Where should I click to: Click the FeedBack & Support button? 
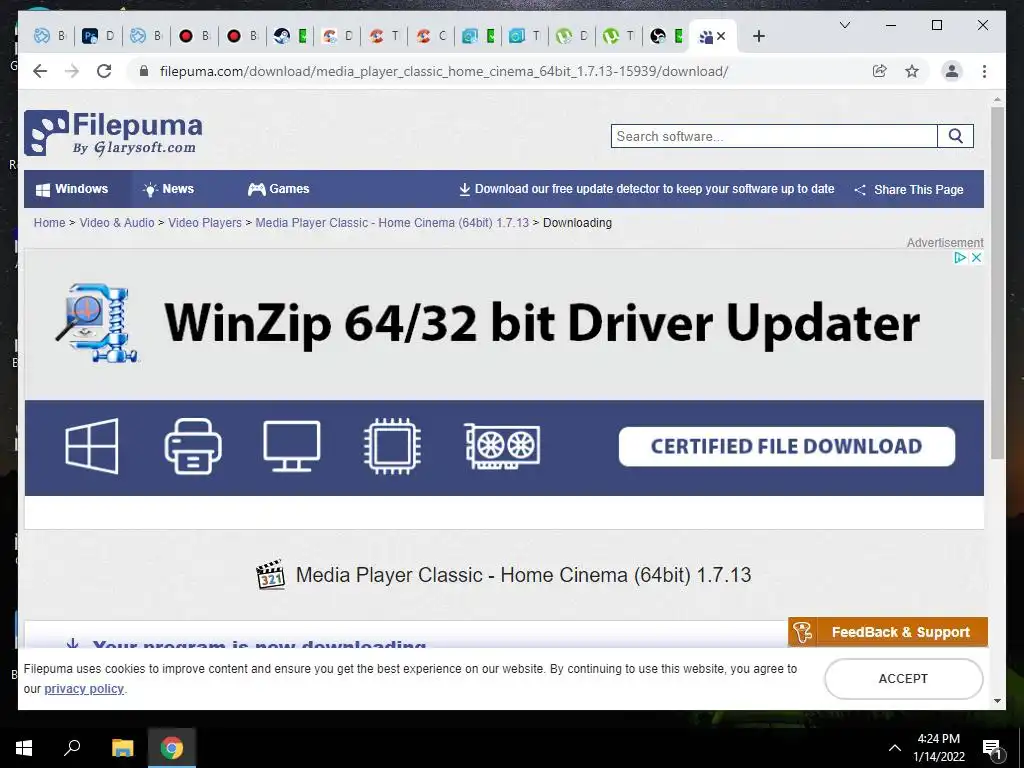888,632
